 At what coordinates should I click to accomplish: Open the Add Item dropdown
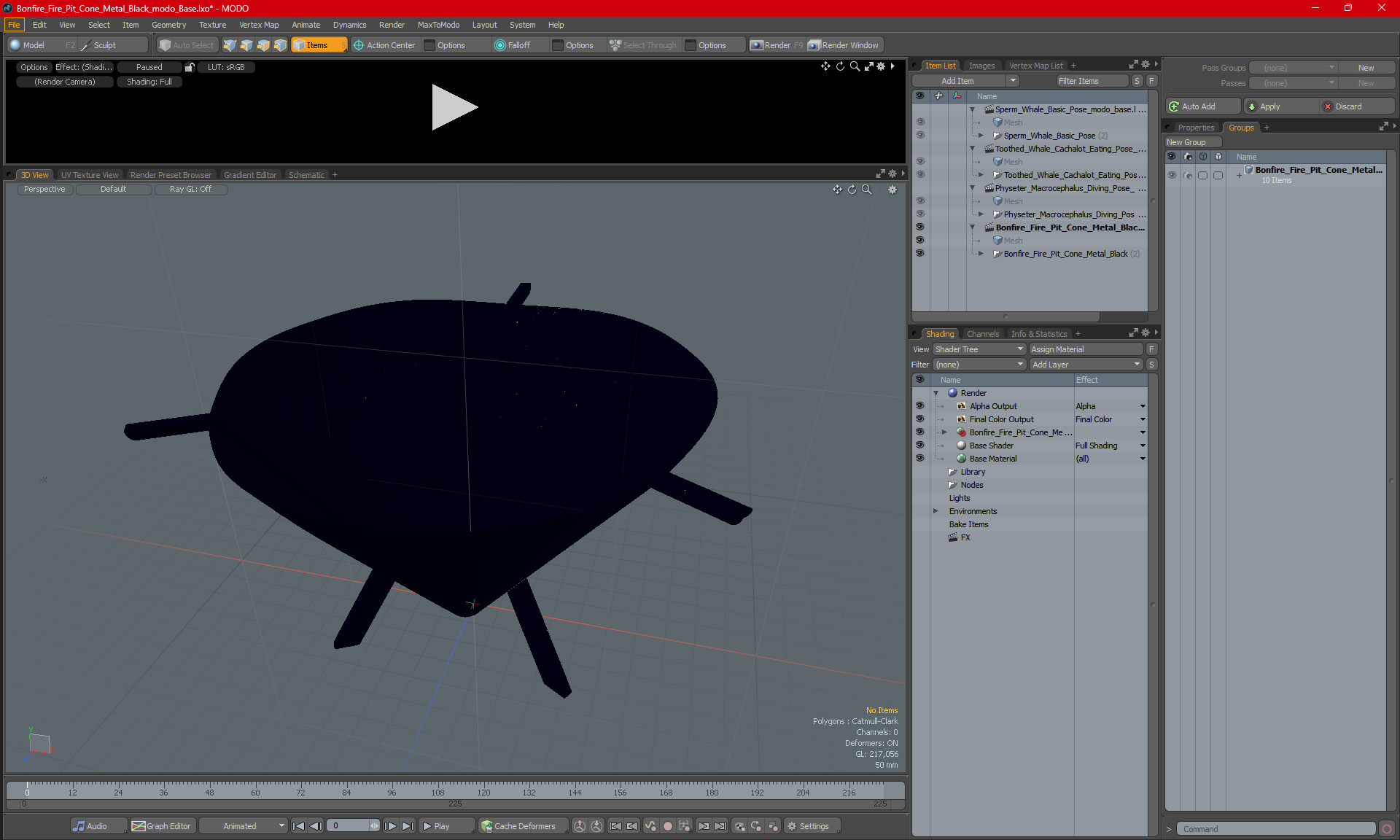965,81
